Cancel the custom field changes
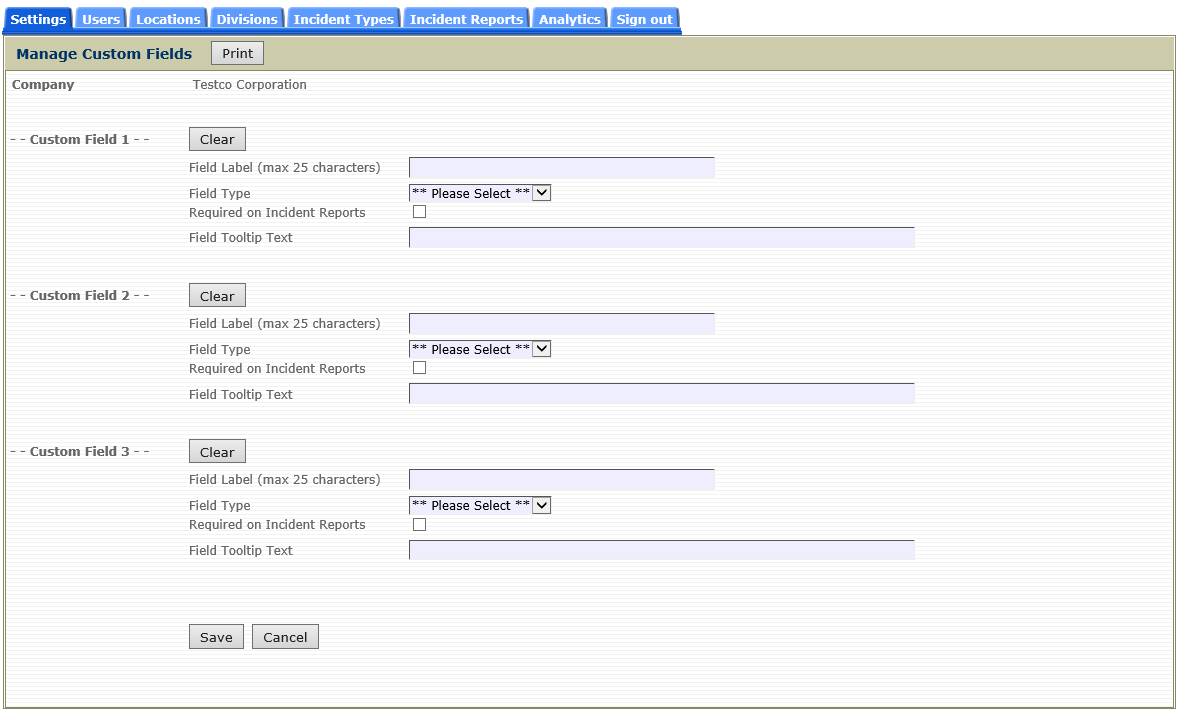The height and width of the screenshot is (715, 1180). (x=285, y=637)
